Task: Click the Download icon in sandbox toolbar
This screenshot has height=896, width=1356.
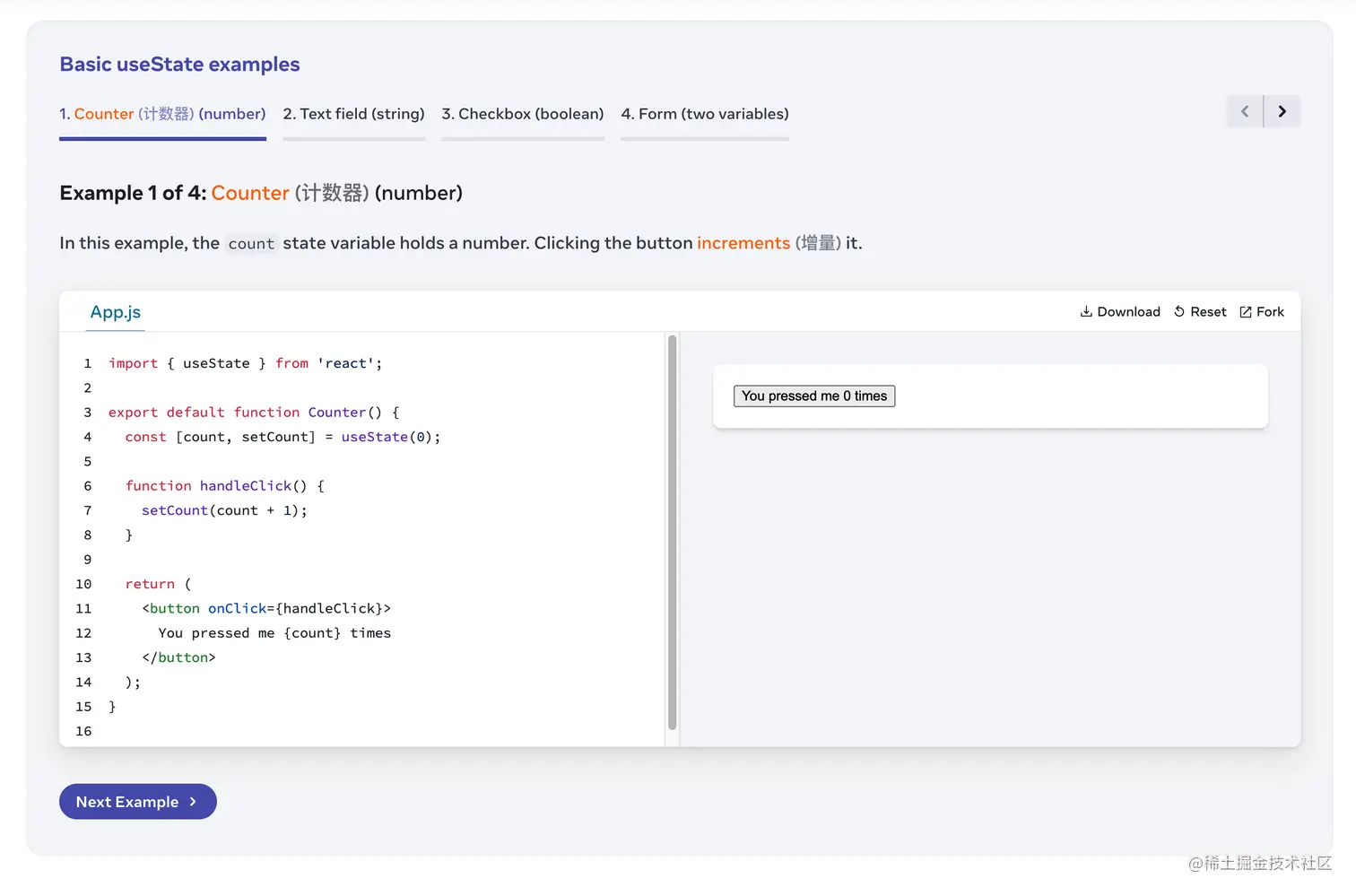Action: 1086,311
